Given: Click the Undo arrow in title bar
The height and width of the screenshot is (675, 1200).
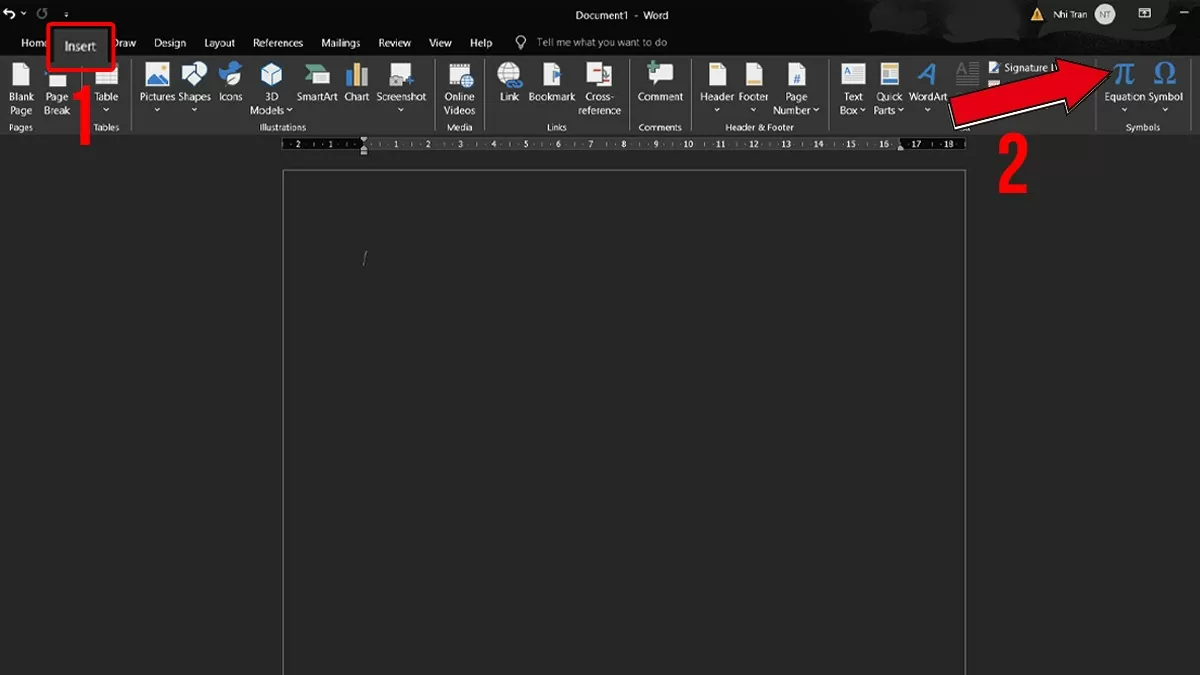Looking at the screenshot, I should 10,14.
